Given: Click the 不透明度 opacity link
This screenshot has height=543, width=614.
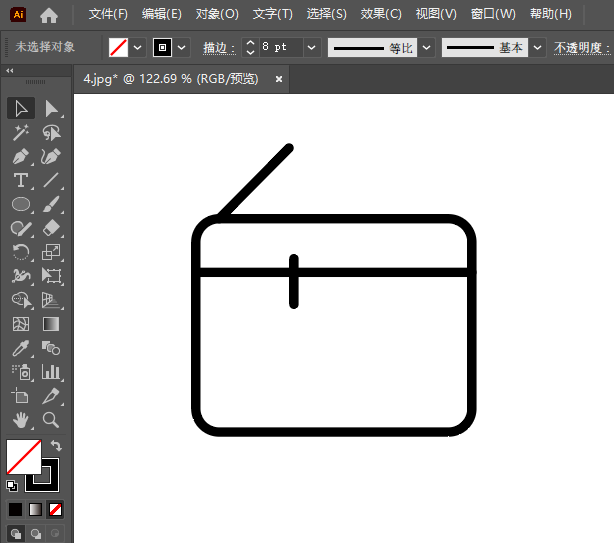Looking at the screenshot, I should [x=582, y=48].
